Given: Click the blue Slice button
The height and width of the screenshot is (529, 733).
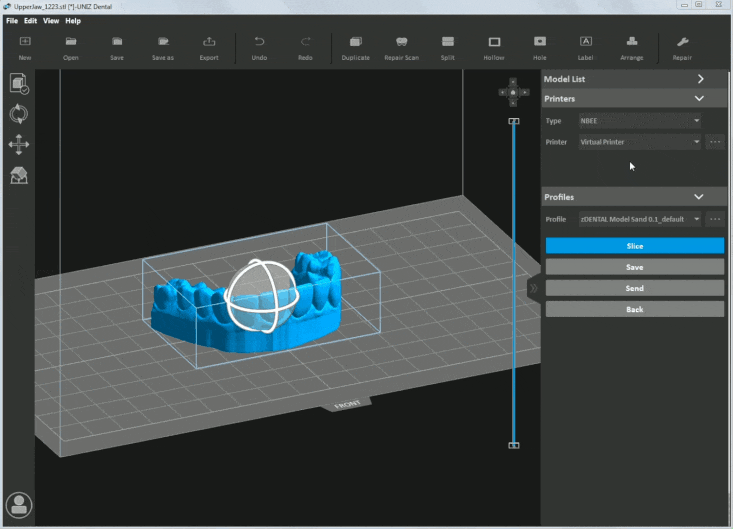Looking at the screenshot, I should pos(634,246).
